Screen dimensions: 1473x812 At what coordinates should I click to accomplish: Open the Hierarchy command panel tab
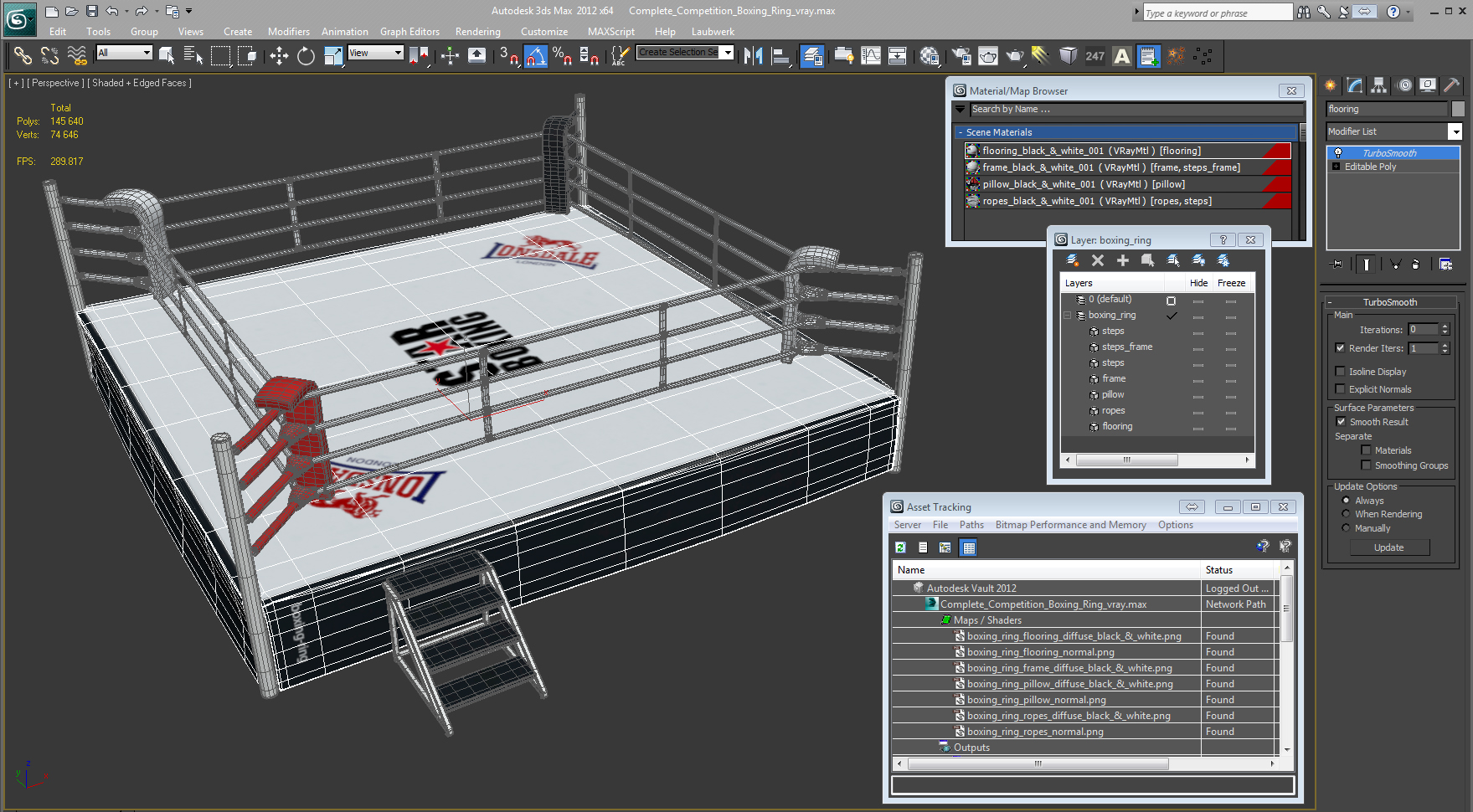coord(1378,85)
